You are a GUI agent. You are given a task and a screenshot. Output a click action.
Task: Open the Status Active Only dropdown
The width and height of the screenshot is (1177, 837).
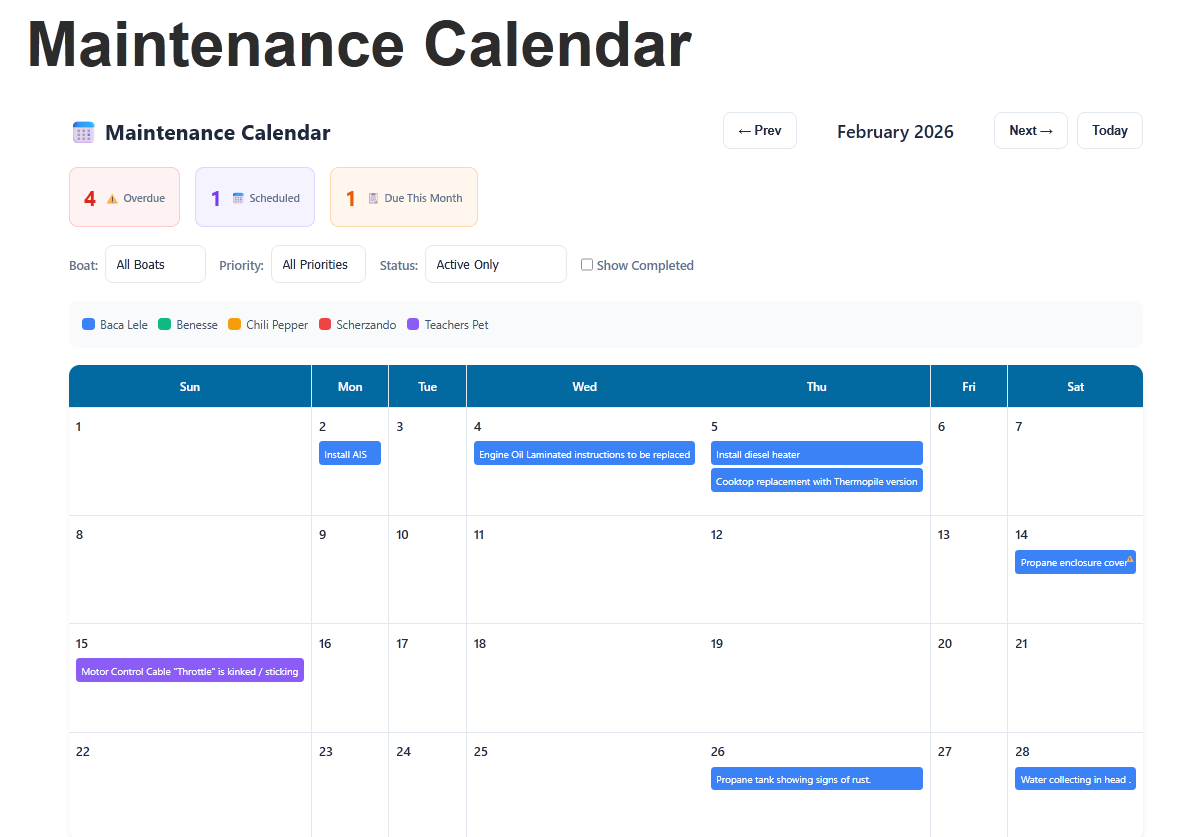click(495, 265)
